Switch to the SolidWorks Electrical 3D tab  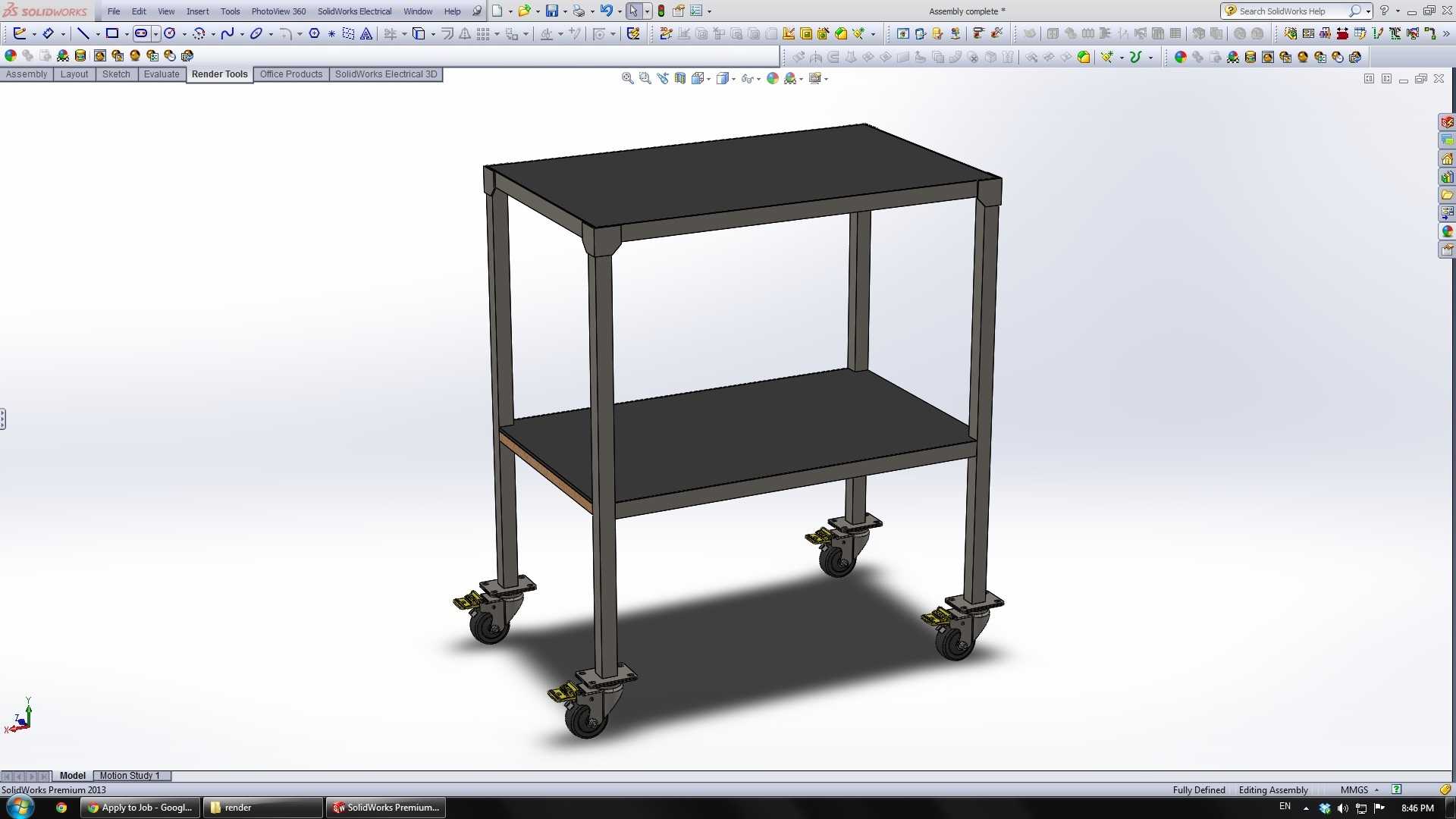coord(386,74)
